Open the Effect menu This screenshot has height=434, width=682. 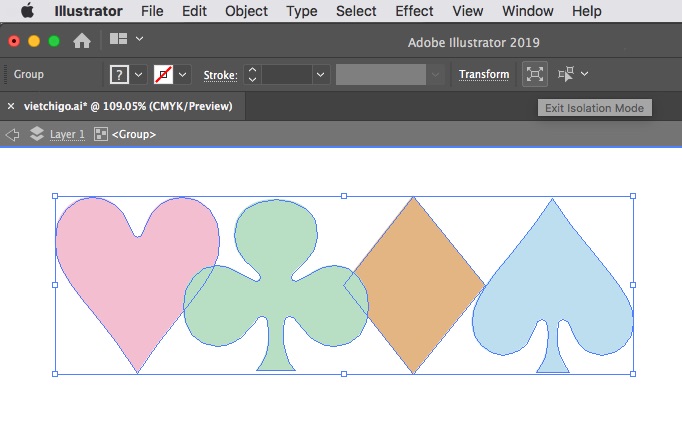pyautogui.click(x=414, y=12)
